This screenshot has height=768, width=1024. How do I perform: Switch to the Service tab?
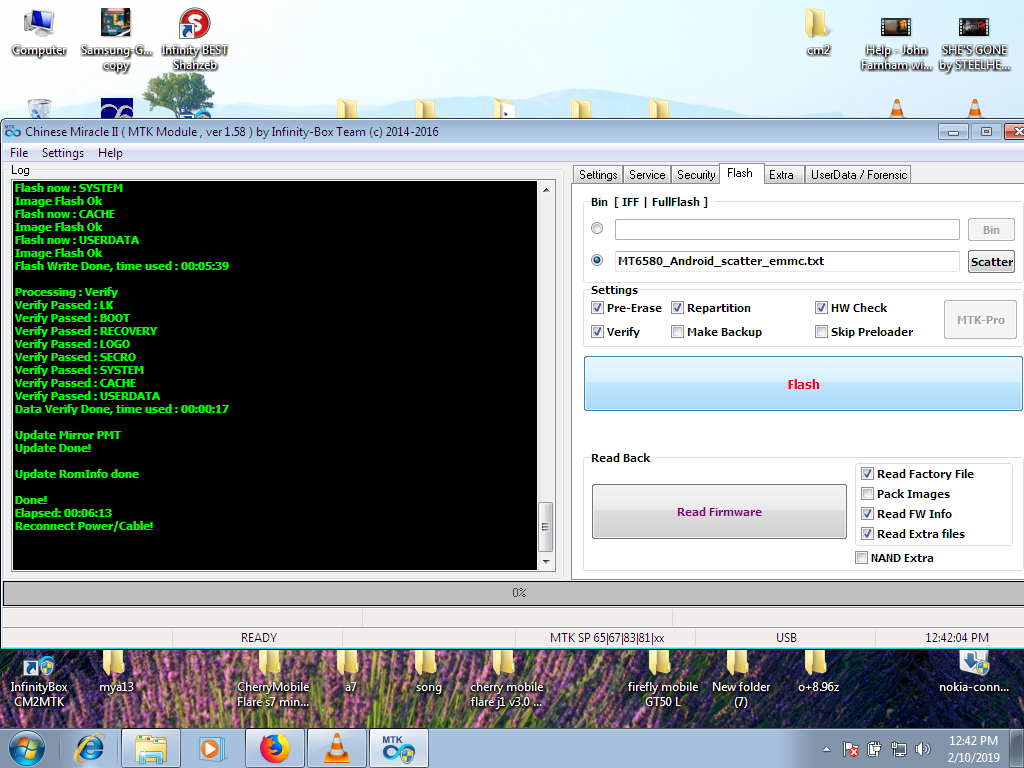[x=647, y=175]
